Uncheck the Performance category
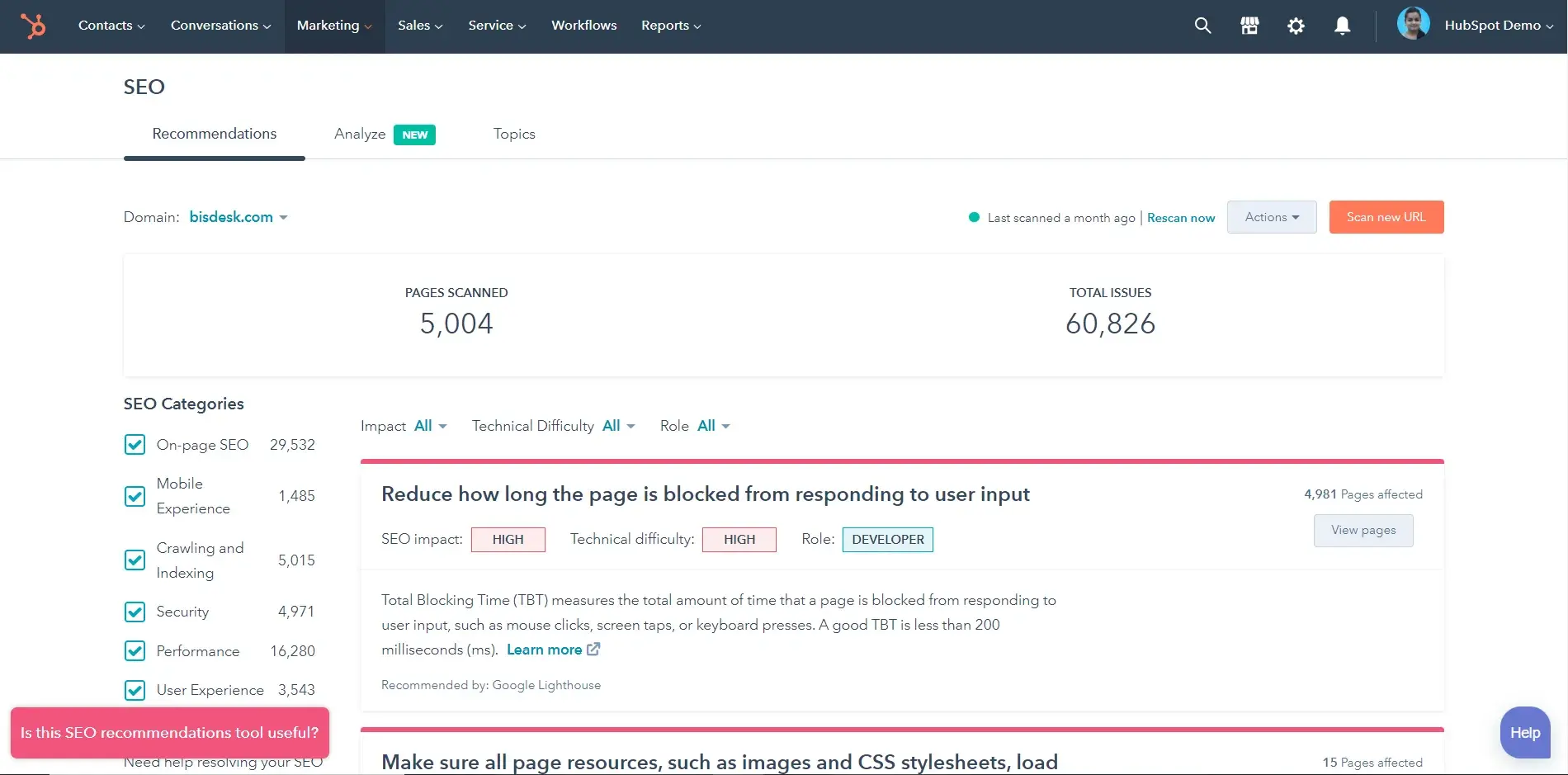The width and height of the screenshot is (1568, 775). (135, 650)
